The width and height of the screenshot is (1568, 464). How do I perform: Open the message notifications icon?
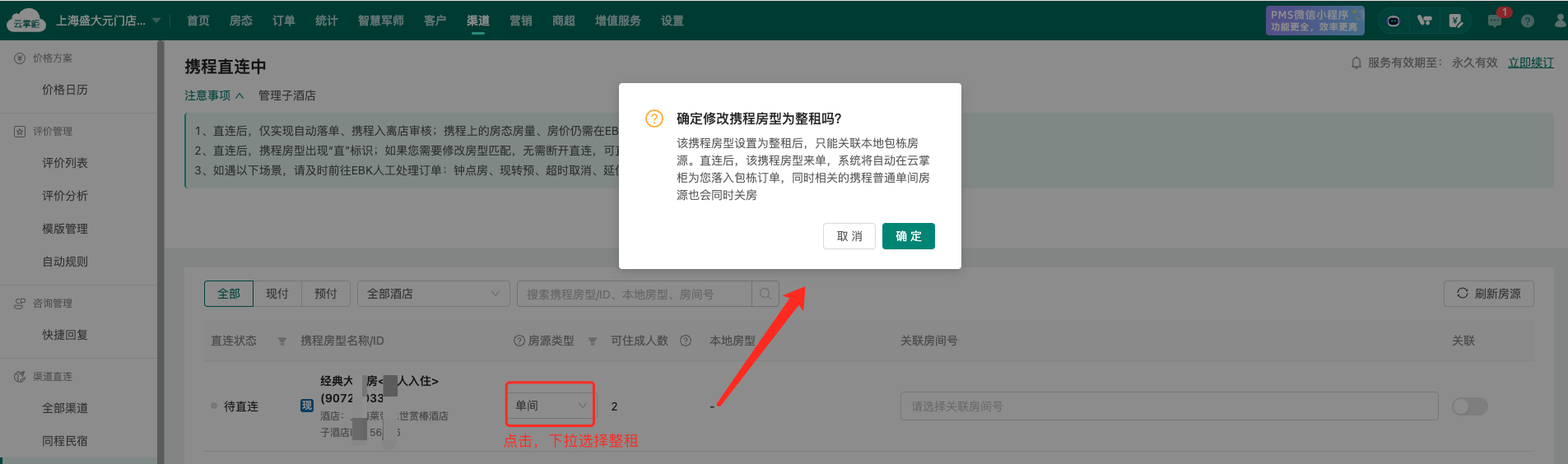1495,21
